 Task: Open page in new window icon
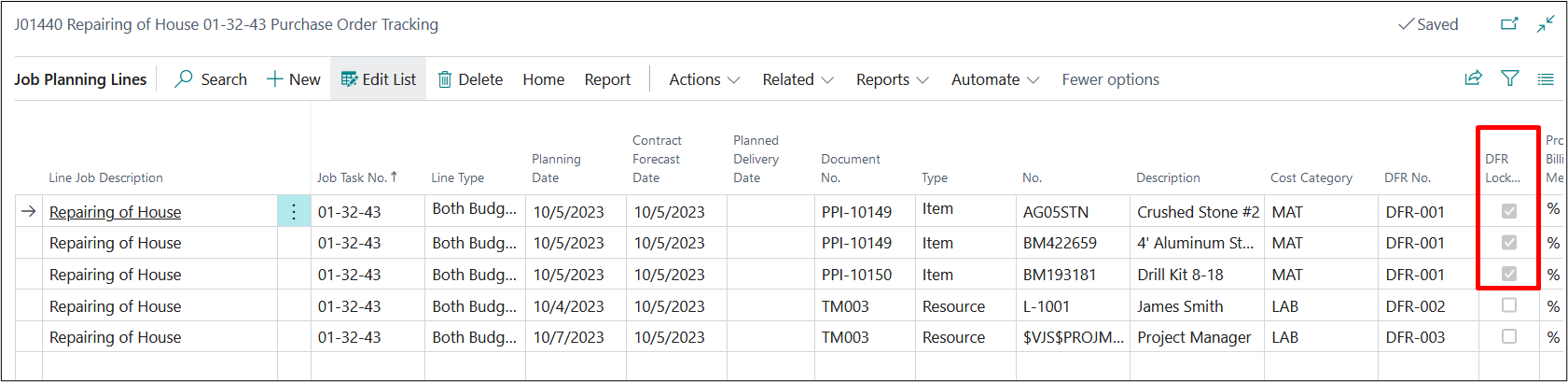click(x=1509, y=24)
